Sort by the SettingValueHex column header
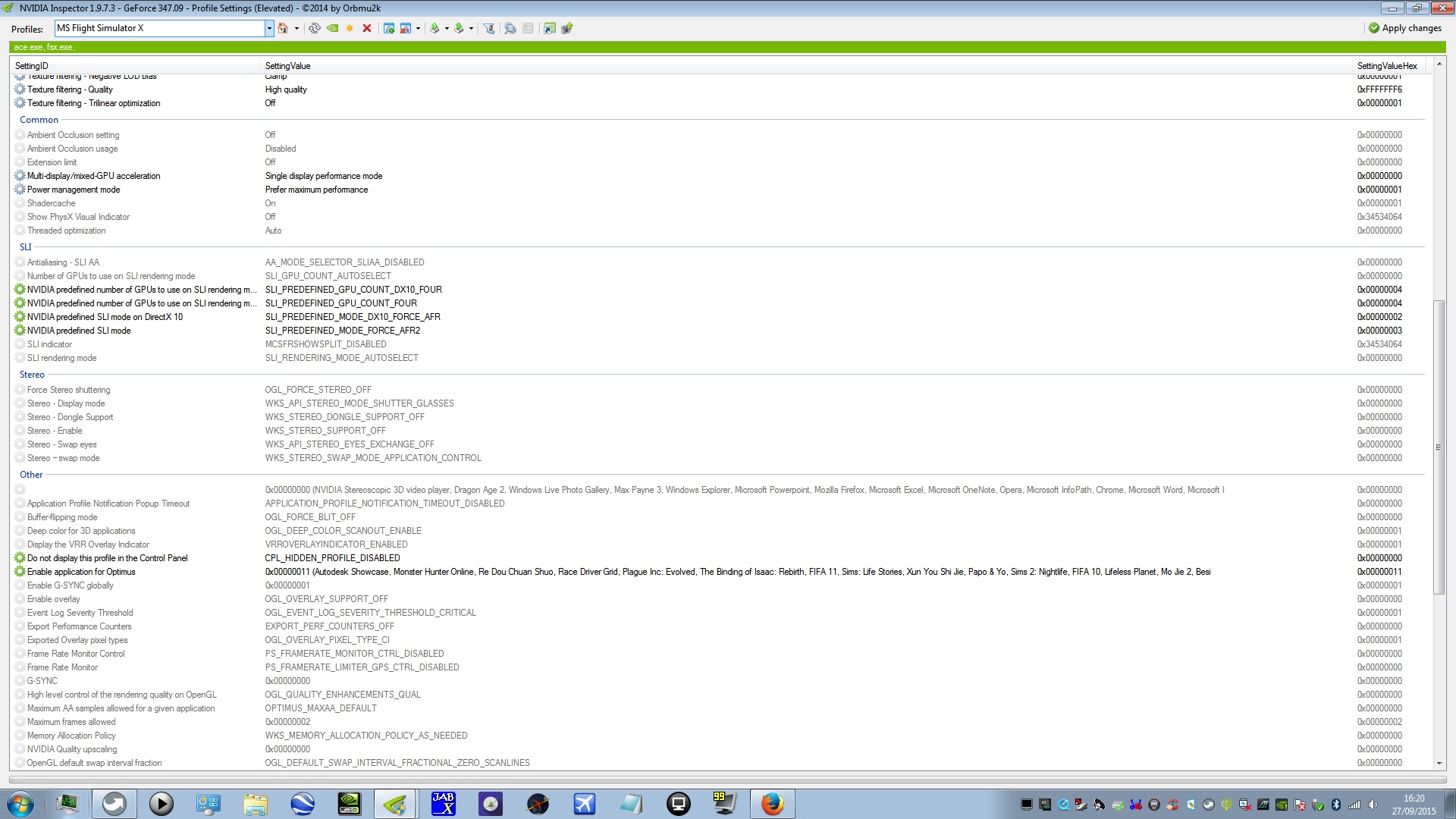 [x=1389, y=66]
